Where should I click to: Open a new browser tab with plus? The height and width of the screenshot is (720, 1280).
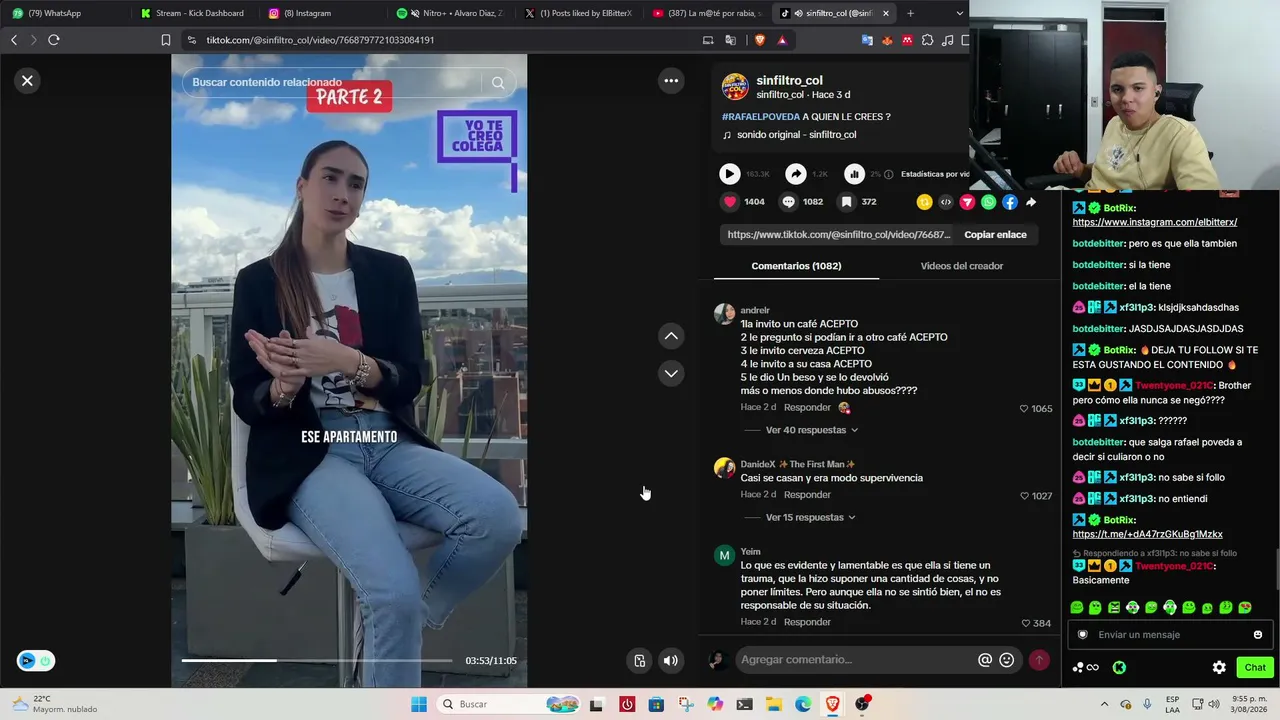910,13
